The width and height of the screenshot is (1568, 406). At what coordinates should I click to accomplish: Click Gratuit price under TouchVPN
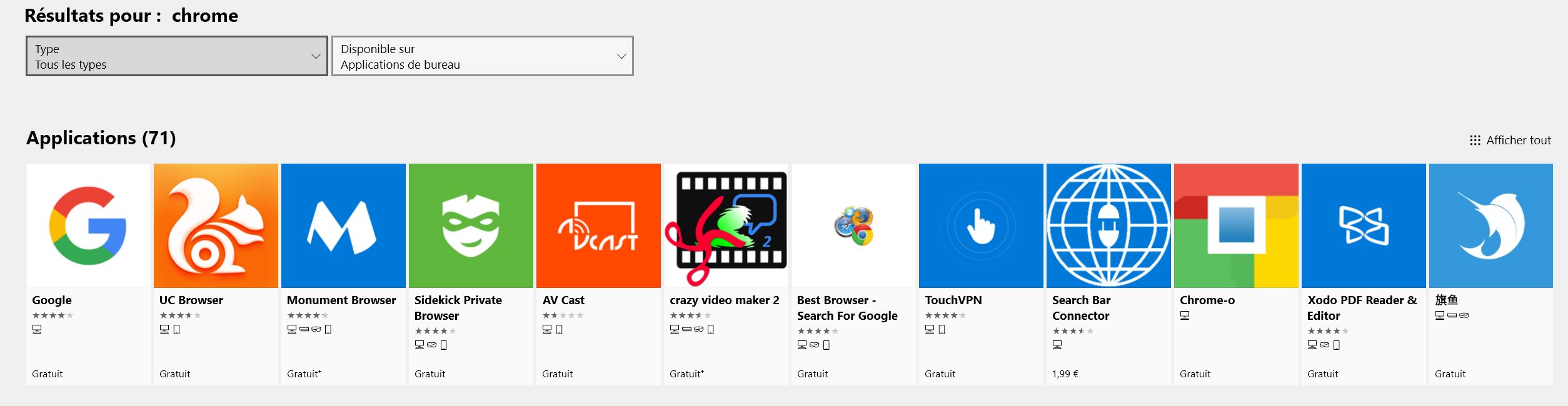[x=940, y=374]
